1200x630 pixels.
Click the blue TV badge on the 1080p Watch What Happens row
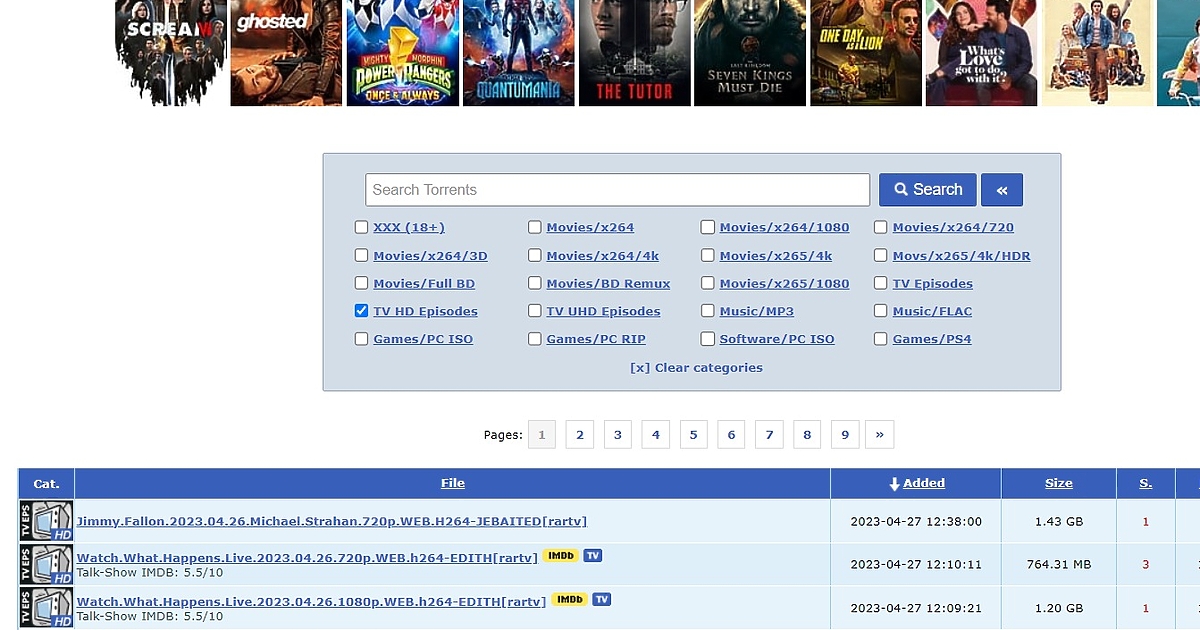pyautogui.click(x=601, y=600)
